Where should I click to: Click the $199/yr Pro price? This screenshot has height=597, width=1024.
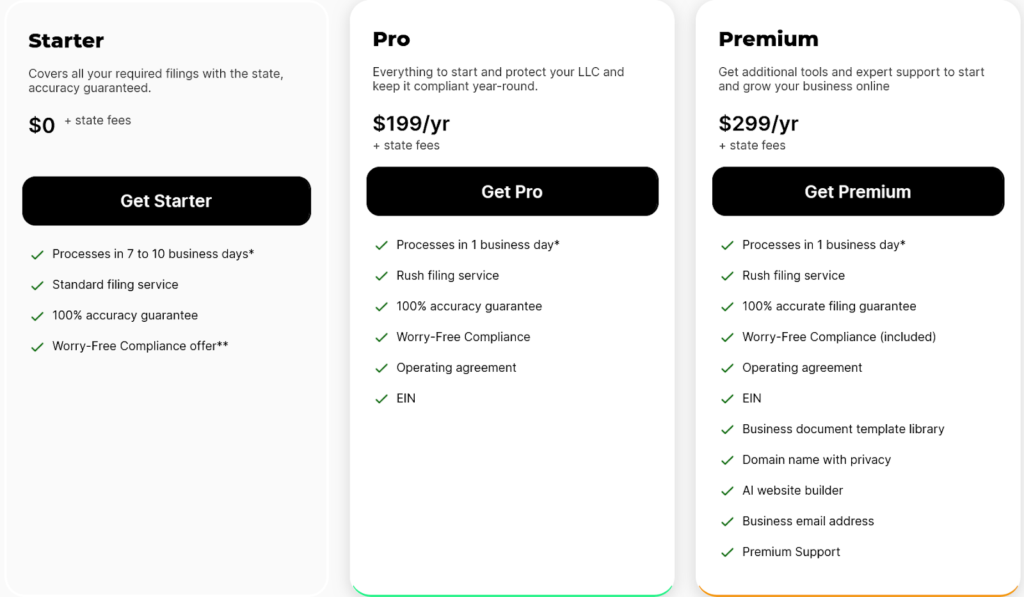point(412,123)
